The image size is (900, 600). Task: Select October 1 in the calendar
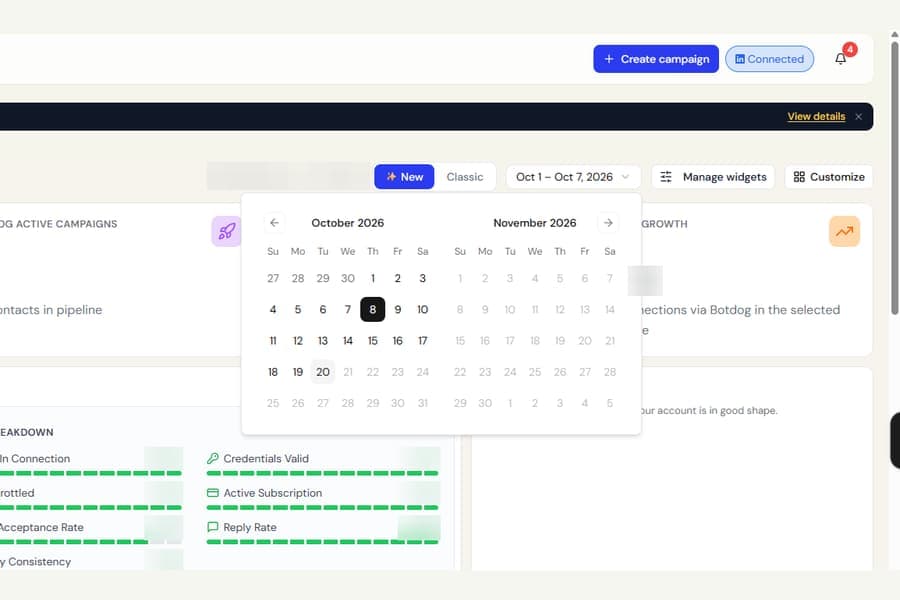click(x=373, y=278)
